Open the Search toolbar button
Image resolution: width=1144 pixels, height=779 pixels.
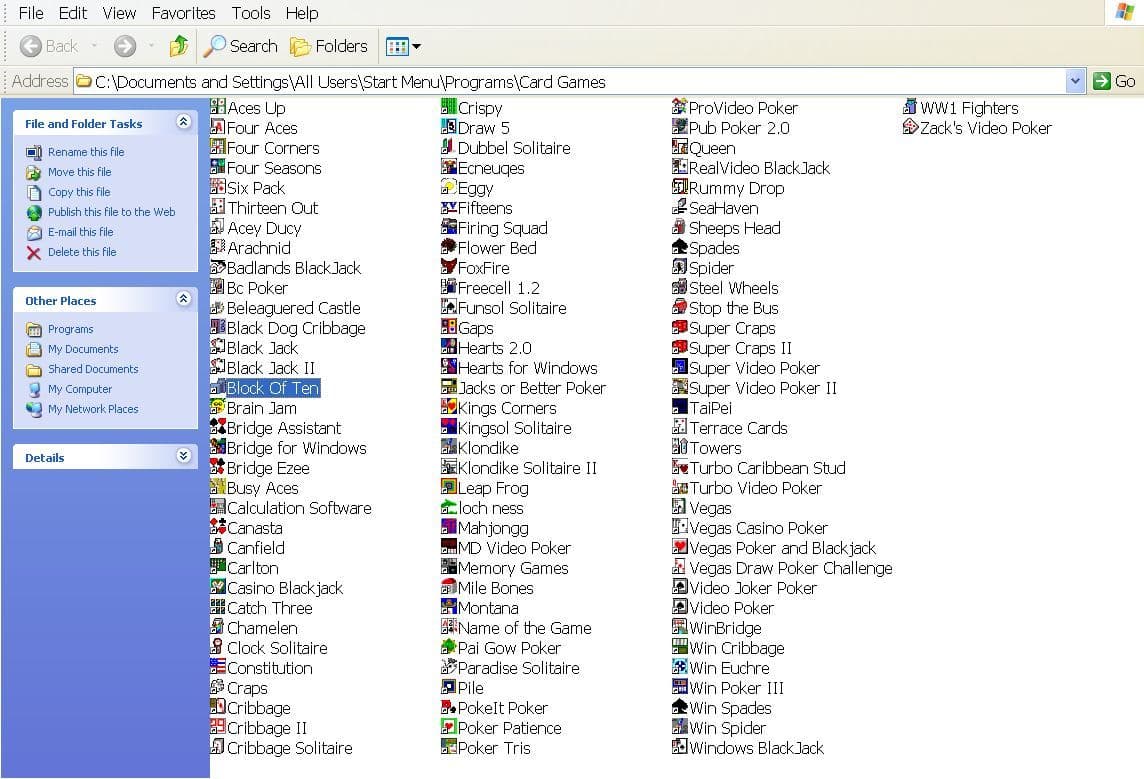click(240, 46)
